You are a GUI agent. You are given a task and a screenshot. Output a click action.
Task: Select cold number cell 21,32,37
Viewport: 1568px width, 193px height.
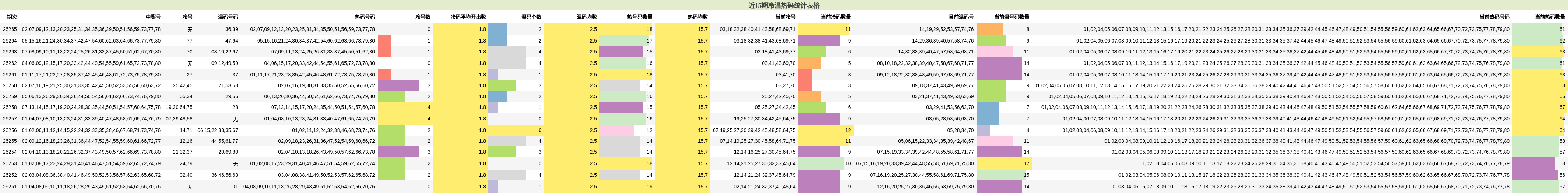point(183,152)
